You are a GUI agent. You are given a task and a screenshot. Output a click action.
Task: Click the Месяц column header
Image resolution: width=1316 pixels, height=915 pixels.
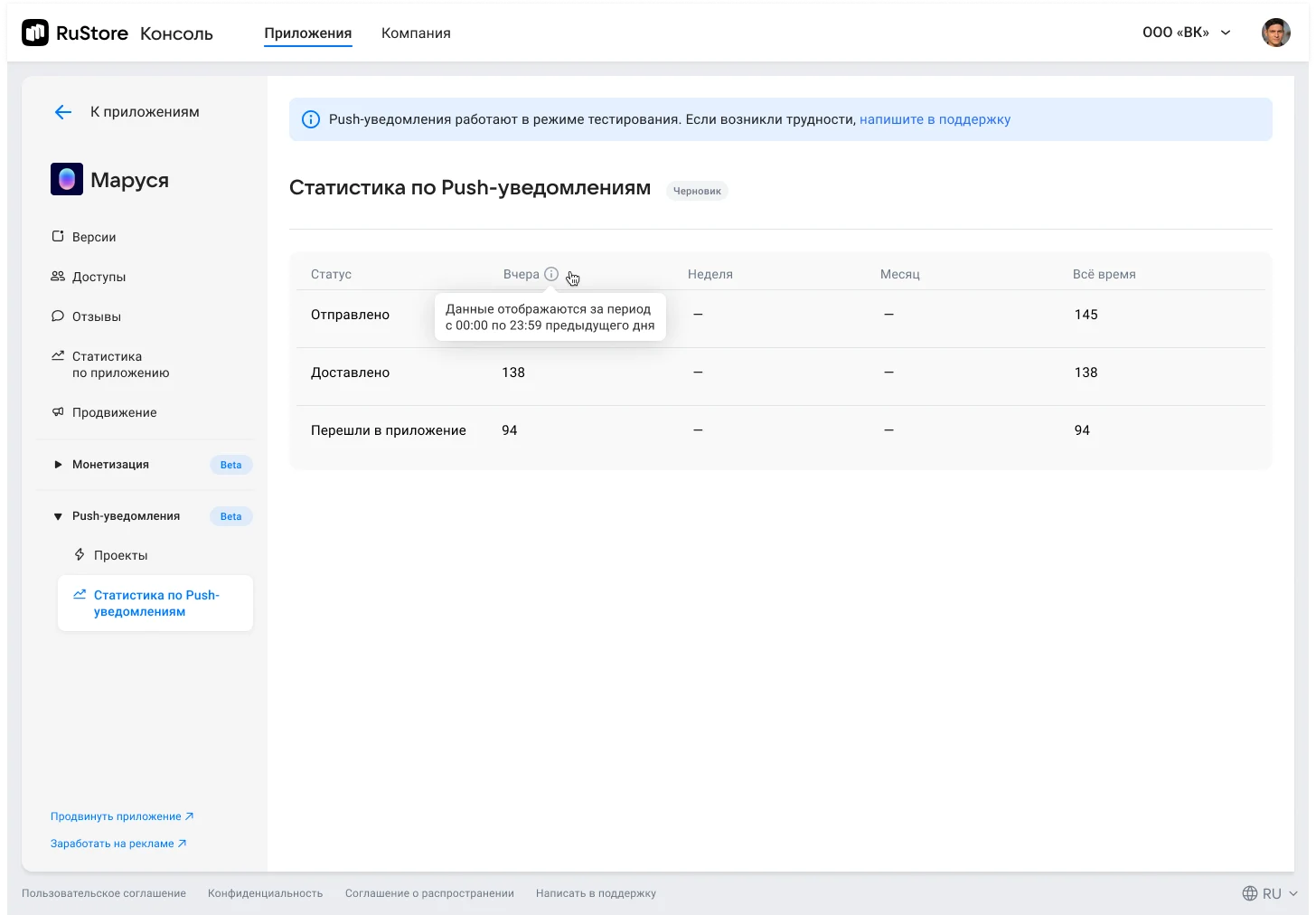pyautogui.click(x=900, y=274)
